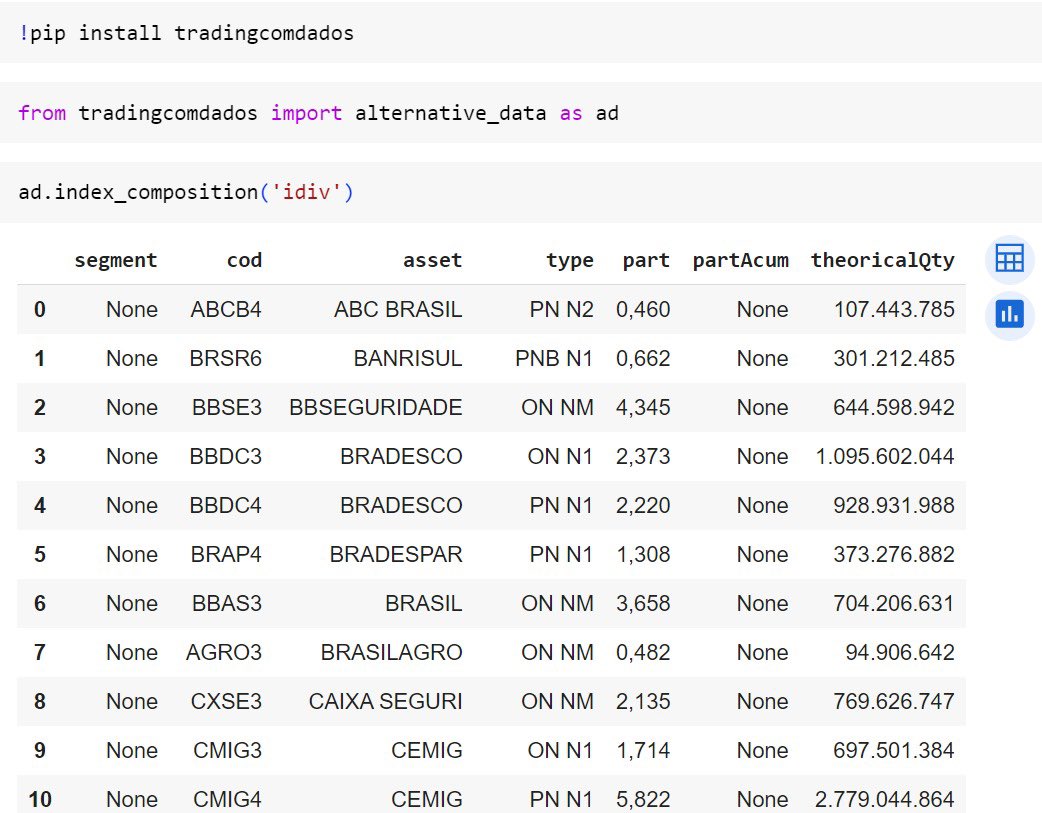Click the pip install tradingcomdados code cell
This screenshot has height=813, width=1042.
click(x=521, y=33)
